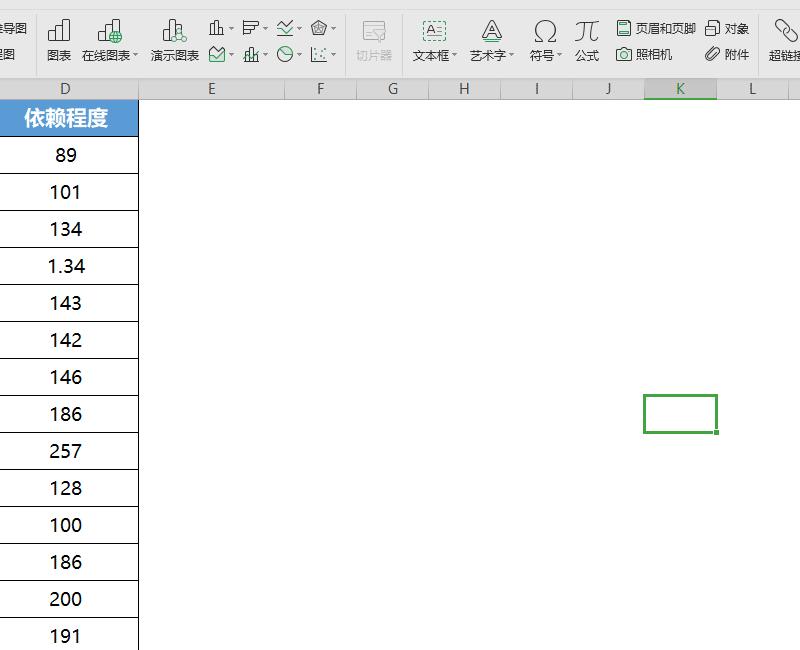Screen dimensions: 800x650
Task: Select column D header
Action: coord(65,89)
